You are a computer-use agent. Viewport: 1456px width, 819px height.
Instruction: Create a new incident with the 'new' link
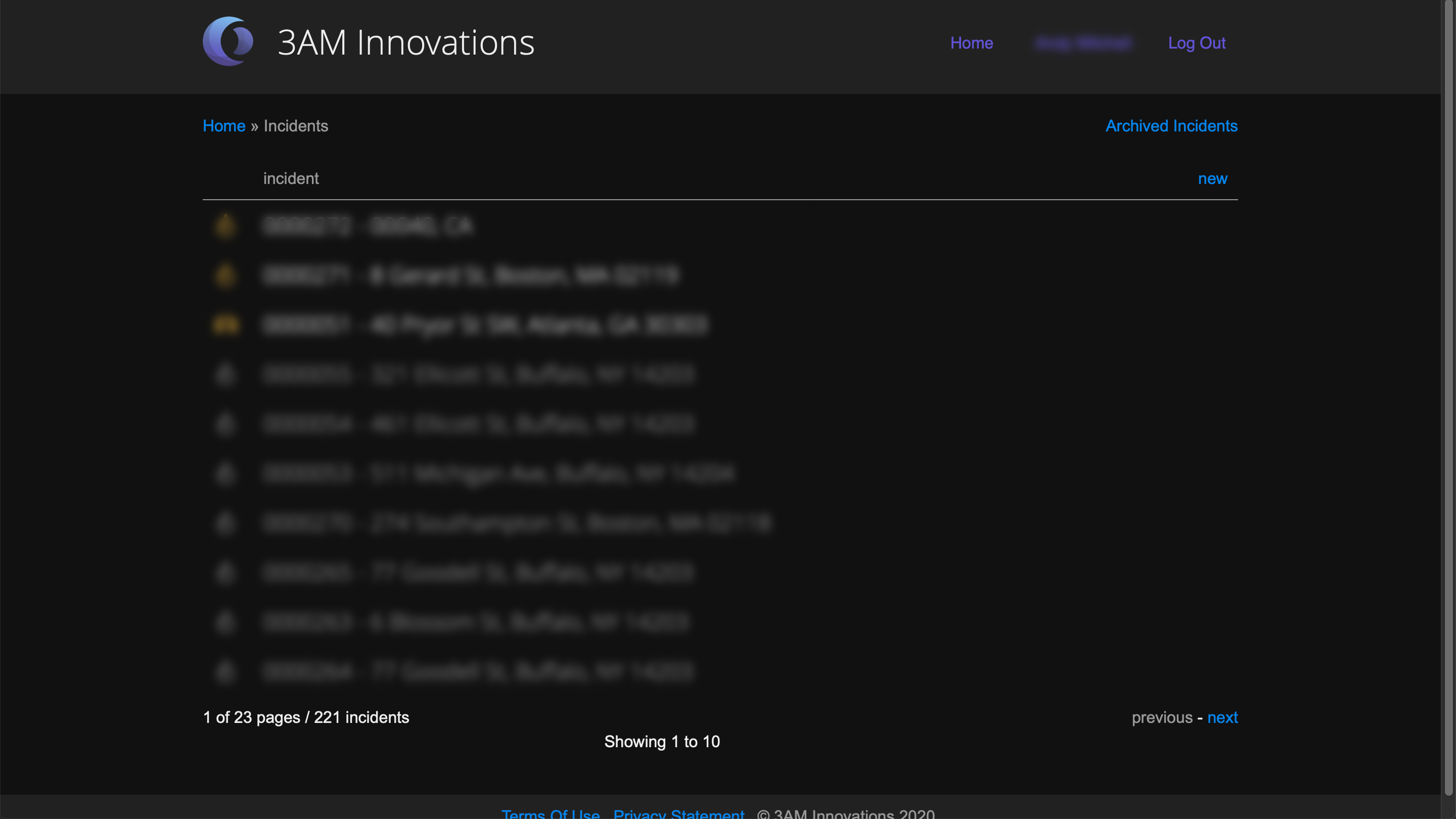pyautogui.click(x=1212, y=178)
